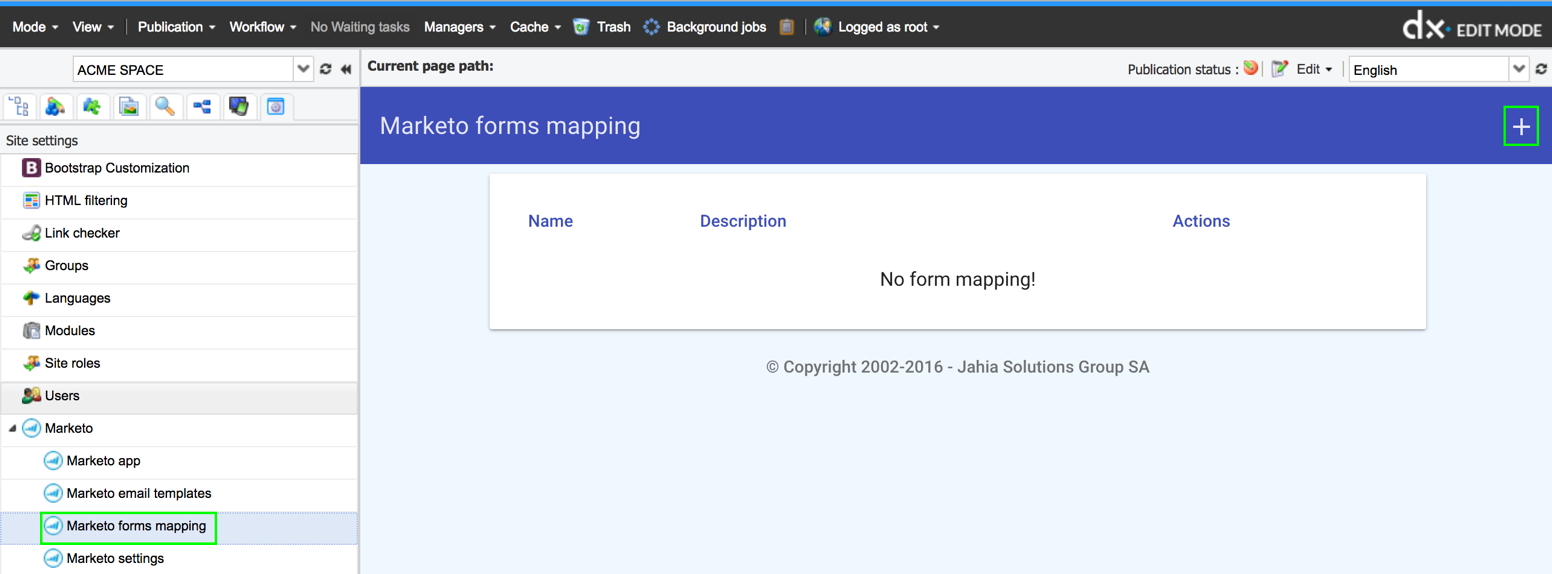The height and width of the screenshot is (574, 1552).
Task: Select Bootstrap Customization in site settings
Action: [x=116, y=168]
